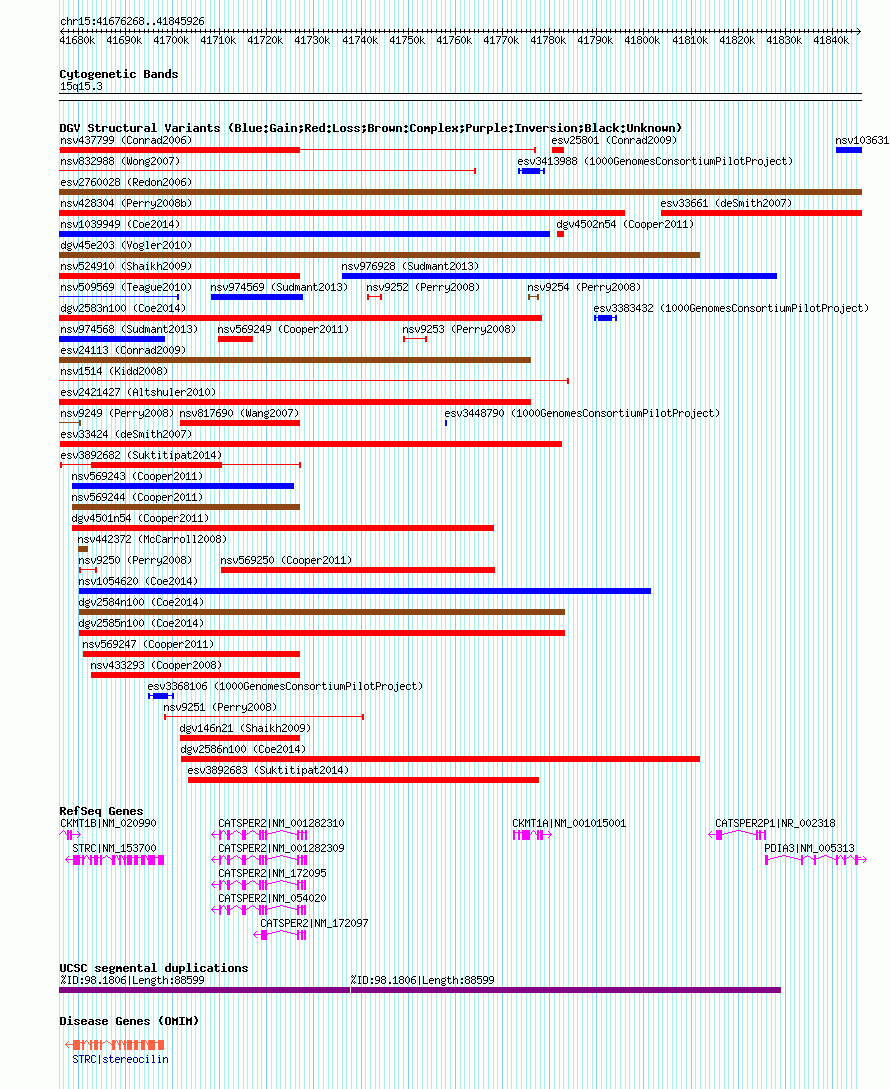
Task: Open the STRC|stereocilin OMIM link
Action: coord(120,1059)
